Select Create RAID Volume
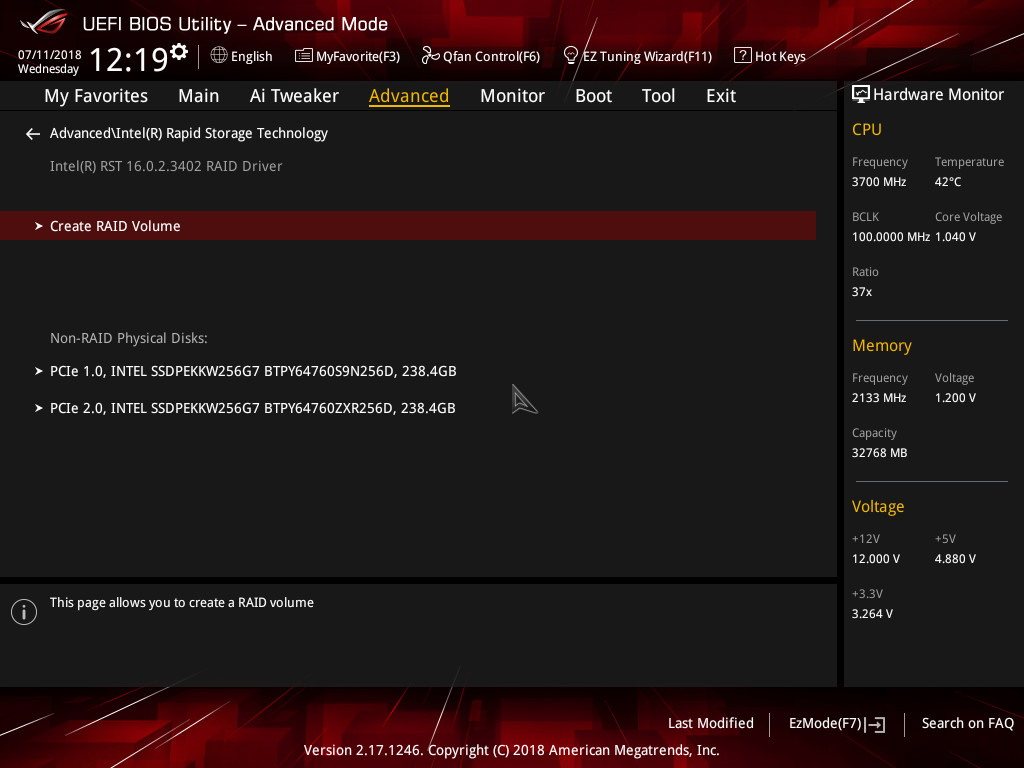The height and width of the screenshot is (768, 1024). 408,225
